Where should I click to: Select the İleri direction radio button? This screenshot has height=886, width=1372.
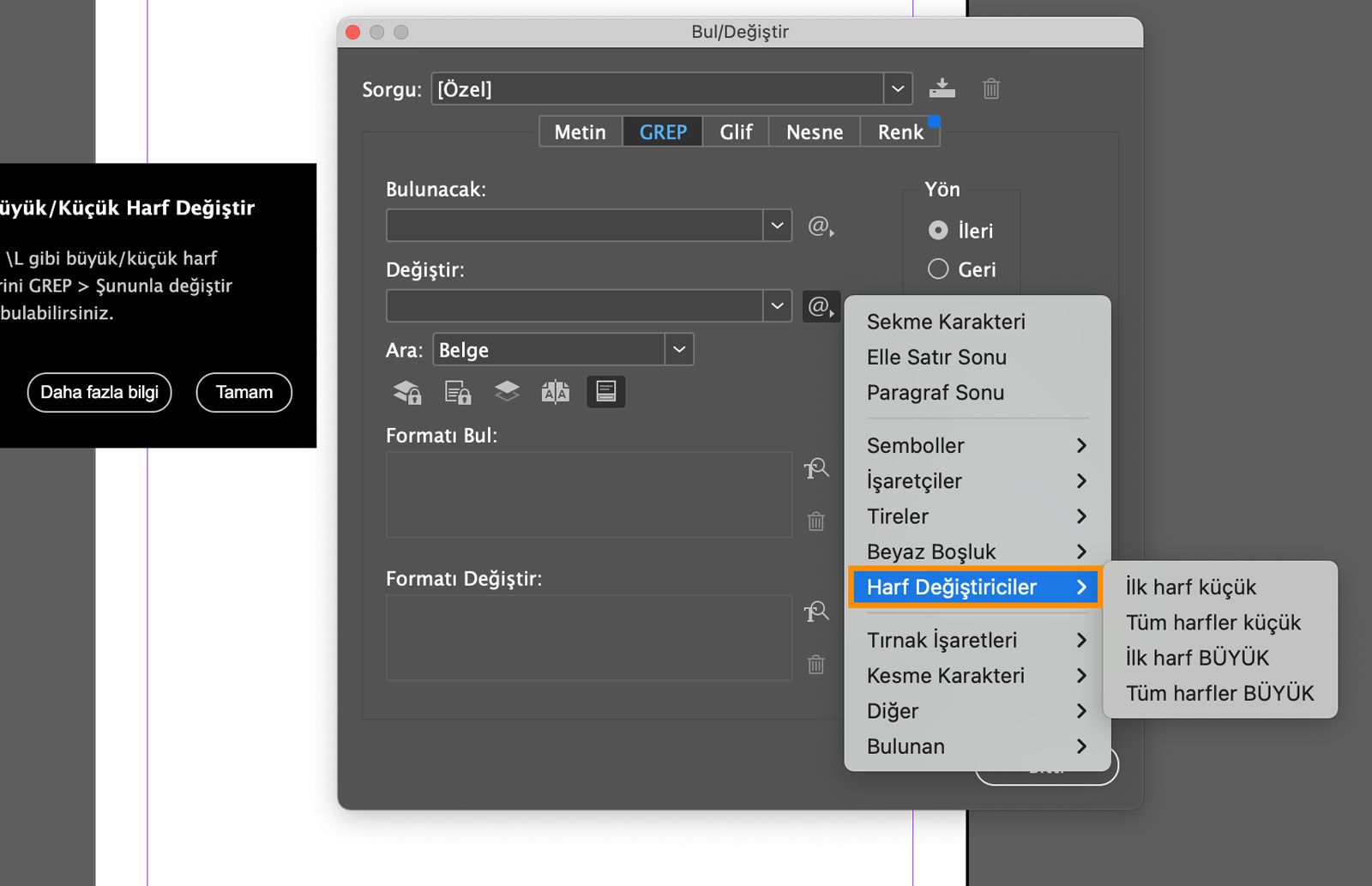[939, 231]
